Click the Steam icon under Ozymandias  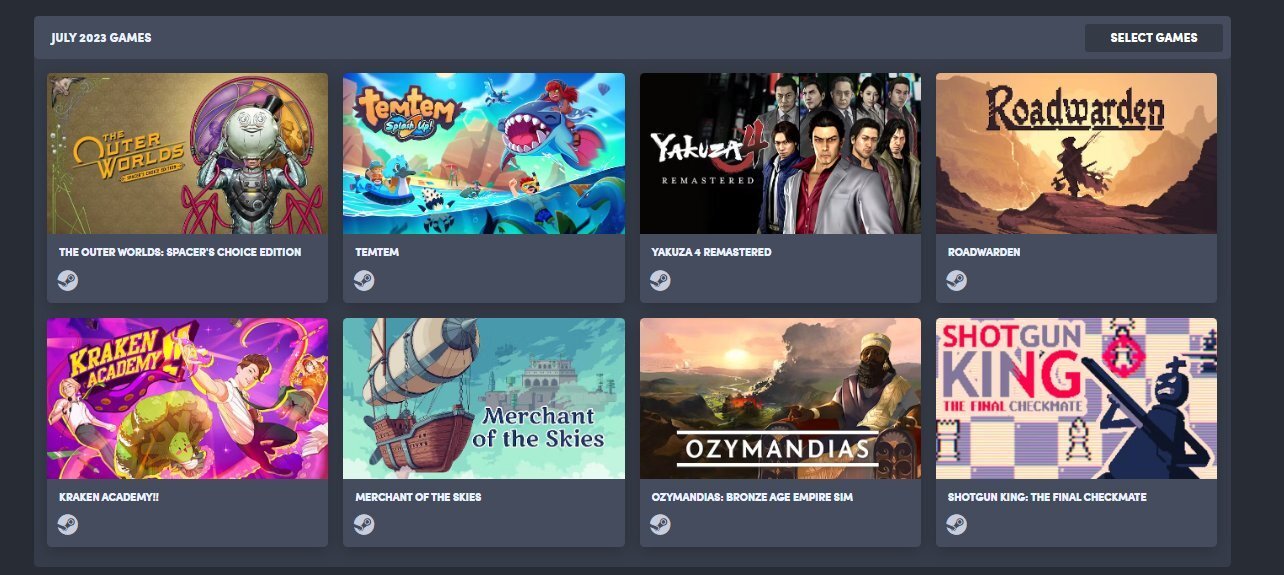click(660, 524)
